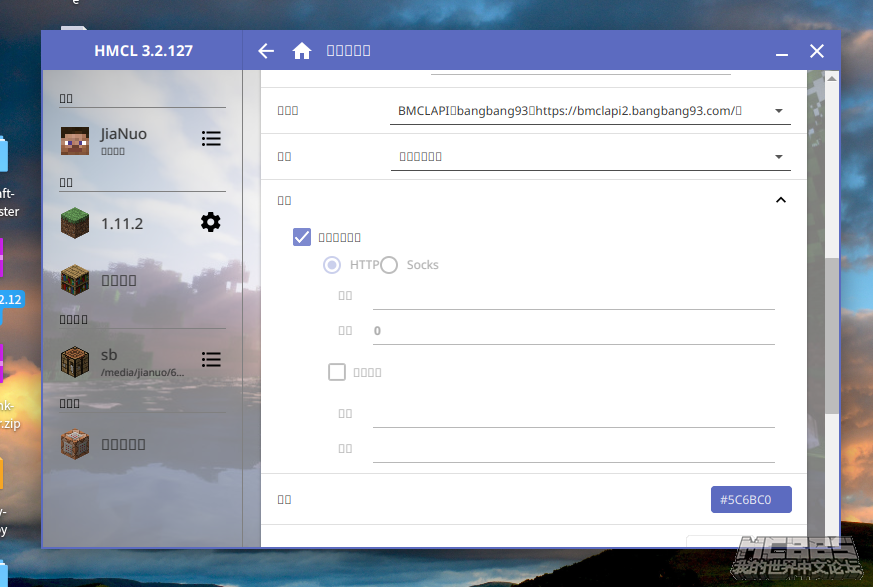Open the BMCLAPI download source dropdown

coord(590,111)
